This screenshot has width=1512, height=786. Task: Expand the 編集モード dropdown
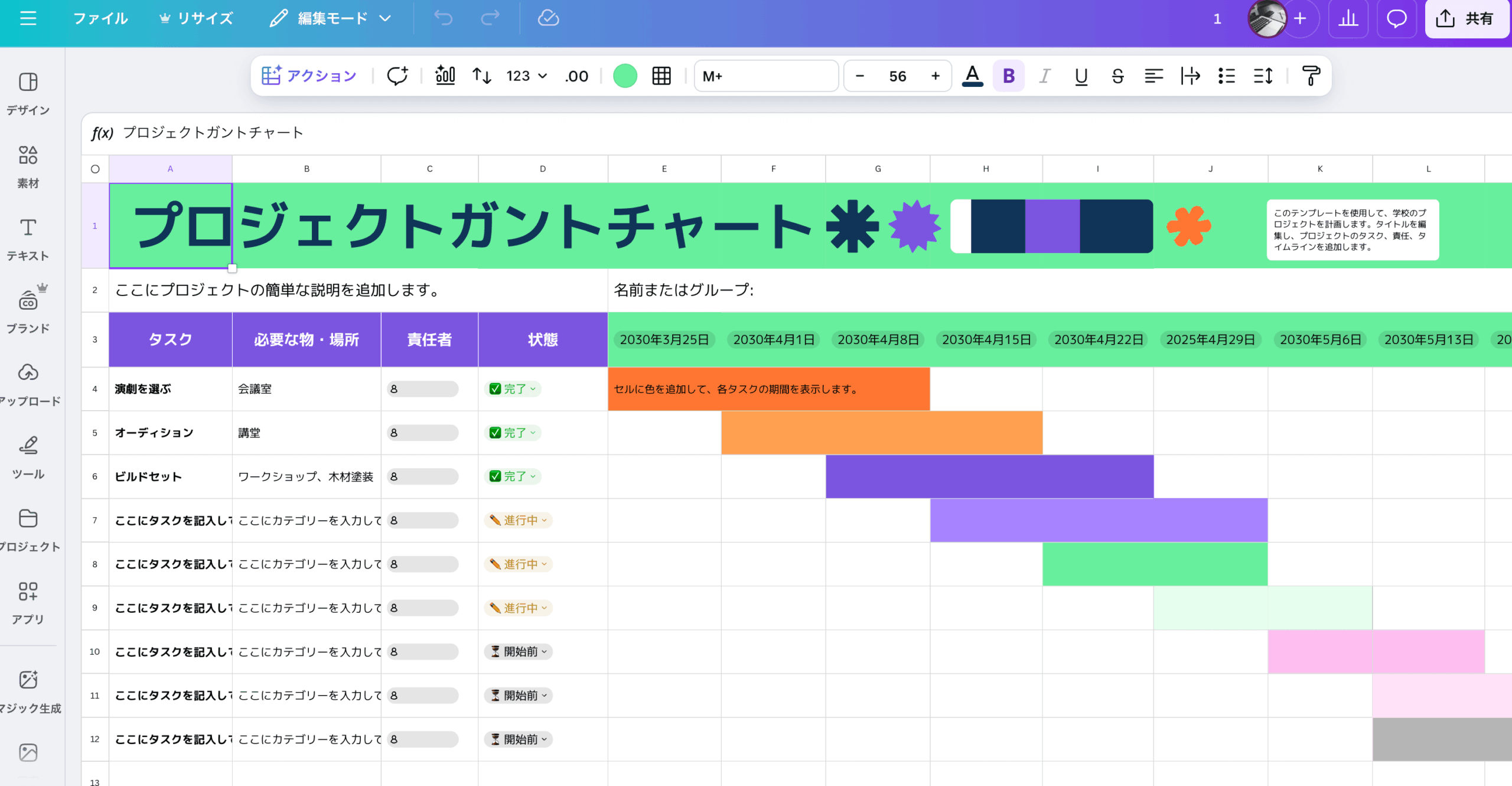click(331, 18)
